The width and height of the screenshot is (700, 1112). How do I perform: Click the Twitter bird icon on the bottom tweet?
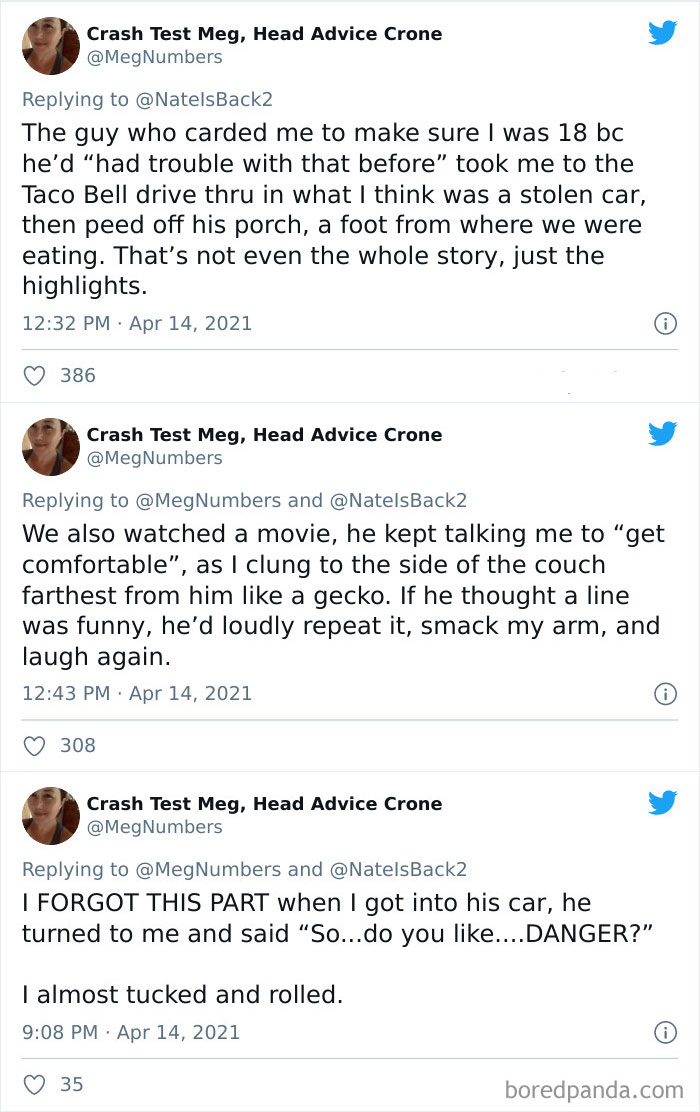click(662, 803)
